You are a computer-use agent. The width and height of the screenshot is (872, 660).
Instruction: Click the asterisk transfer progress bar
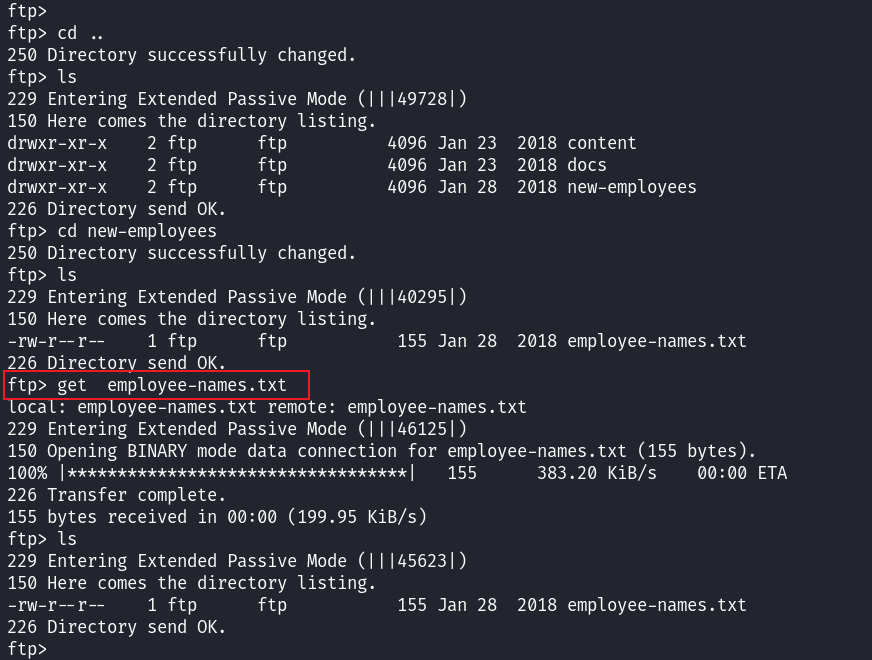(x=235, y=473)
